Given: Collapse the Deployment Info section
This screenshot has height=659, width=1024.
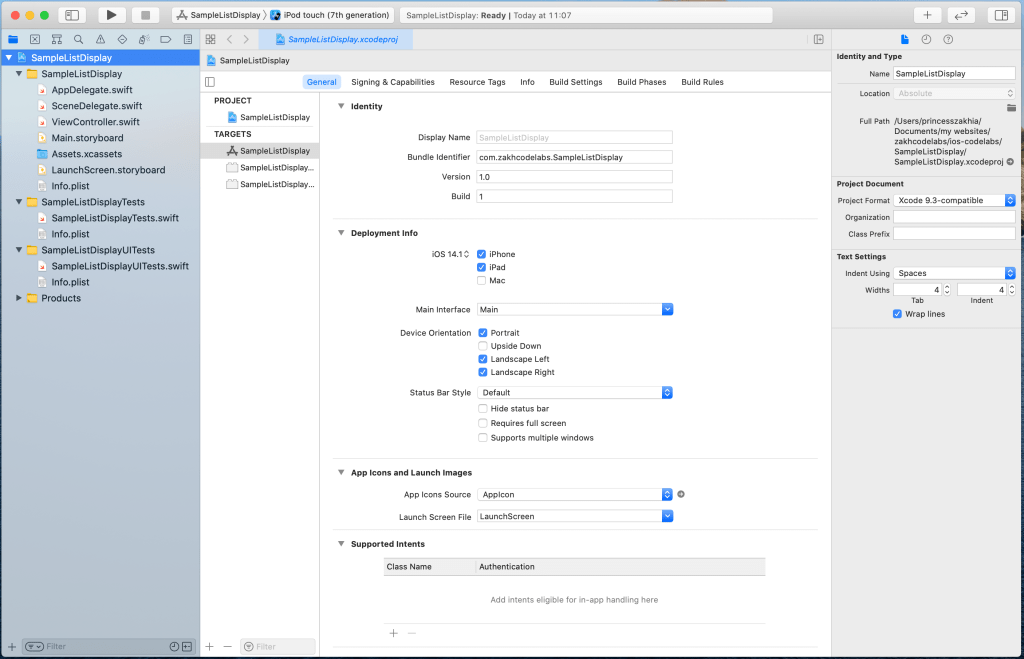Looking at the screenshot, I should [341, 233].
